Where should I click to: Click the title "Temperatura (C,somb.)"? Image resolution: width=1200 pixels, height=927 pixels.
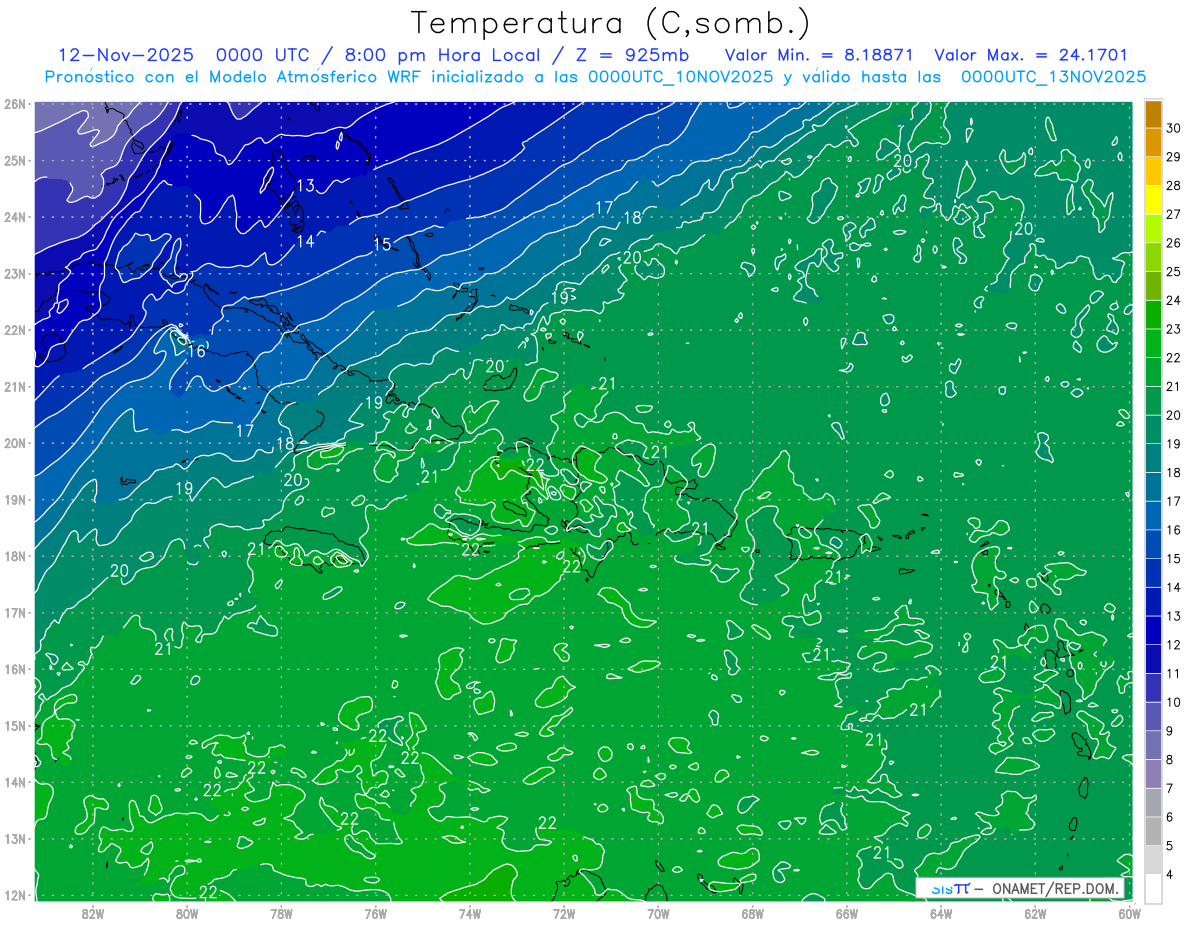(611, 24)
